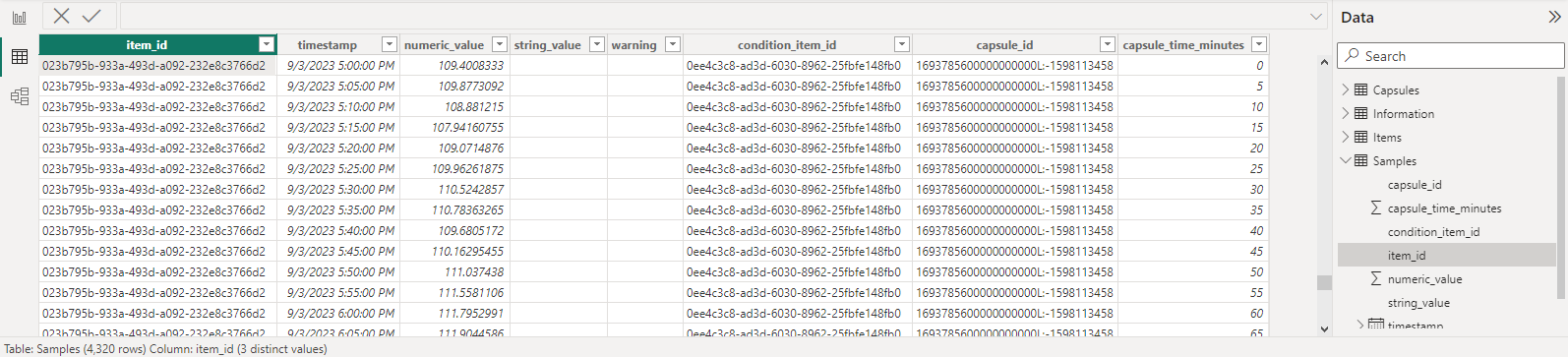Click the table vertical scrollbar down arrow
Viewport: 1568px width, 357px height.
(x=1324, y=329)
